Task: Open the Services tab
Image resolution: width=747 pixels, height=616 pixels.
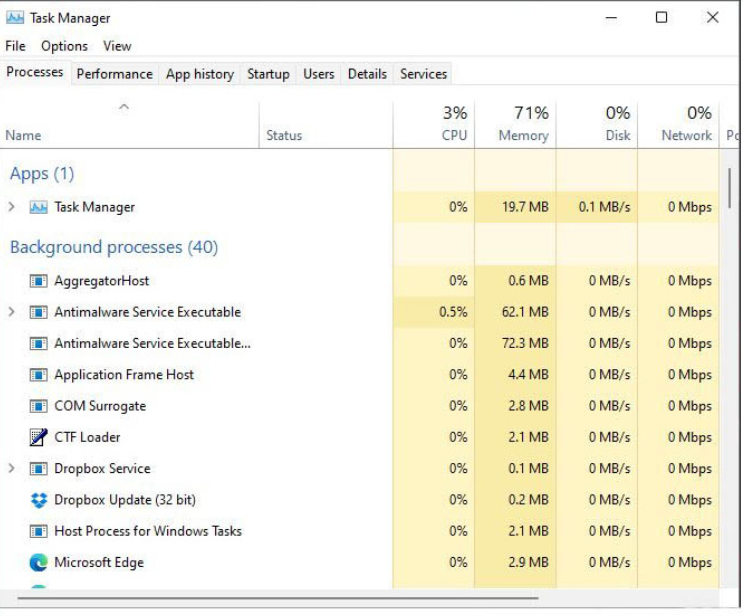Action: click(423, 74)
